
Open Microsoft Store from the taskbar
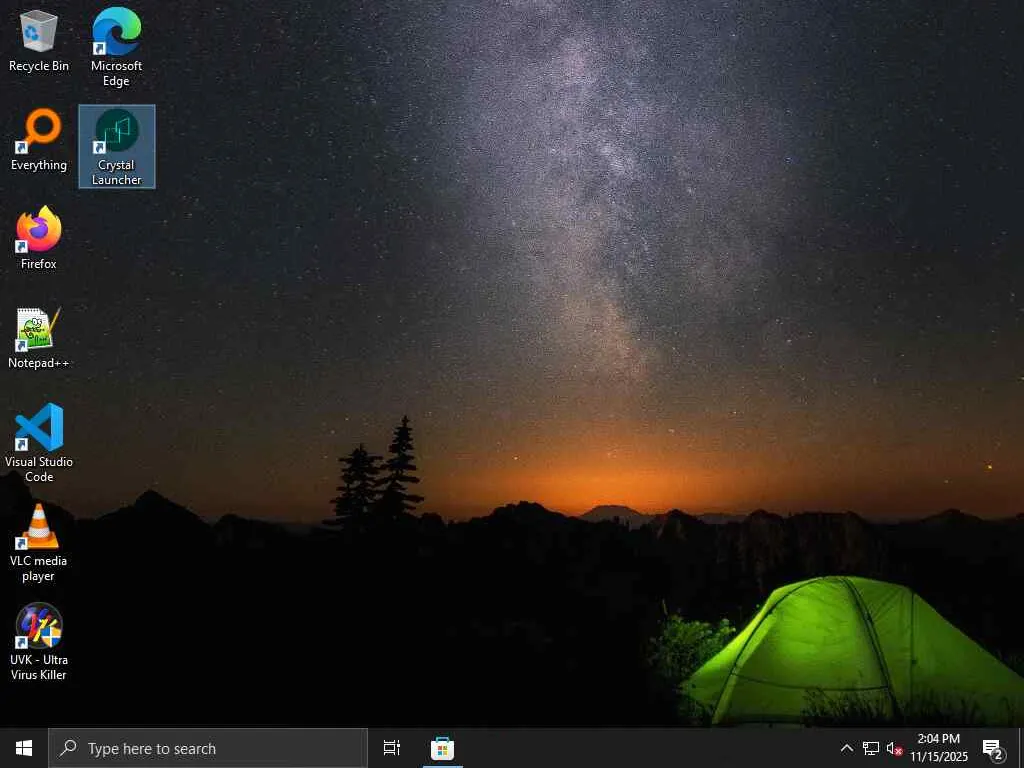442,748
